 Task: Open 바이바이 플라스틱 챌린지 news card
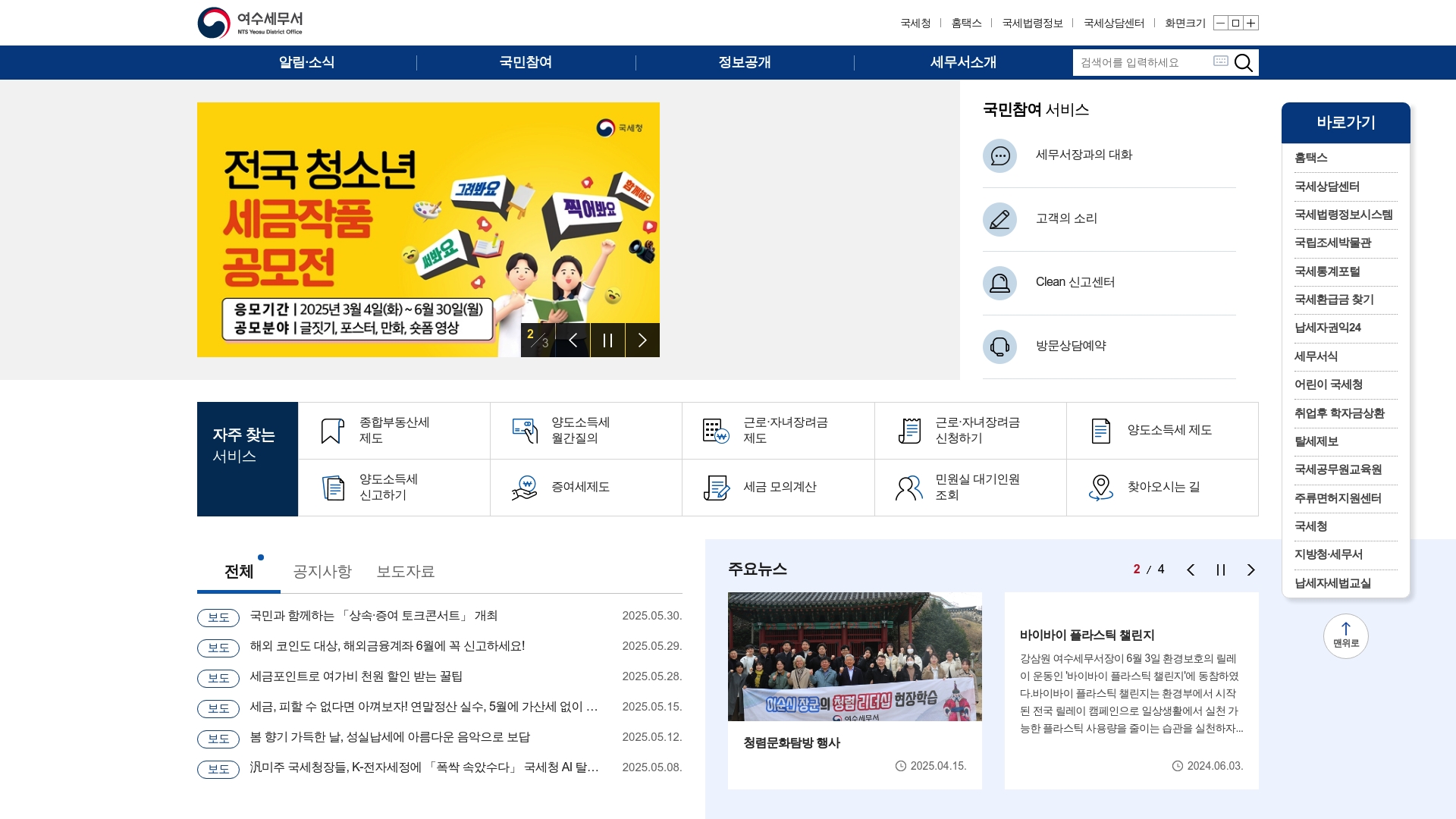[1131, 690]
